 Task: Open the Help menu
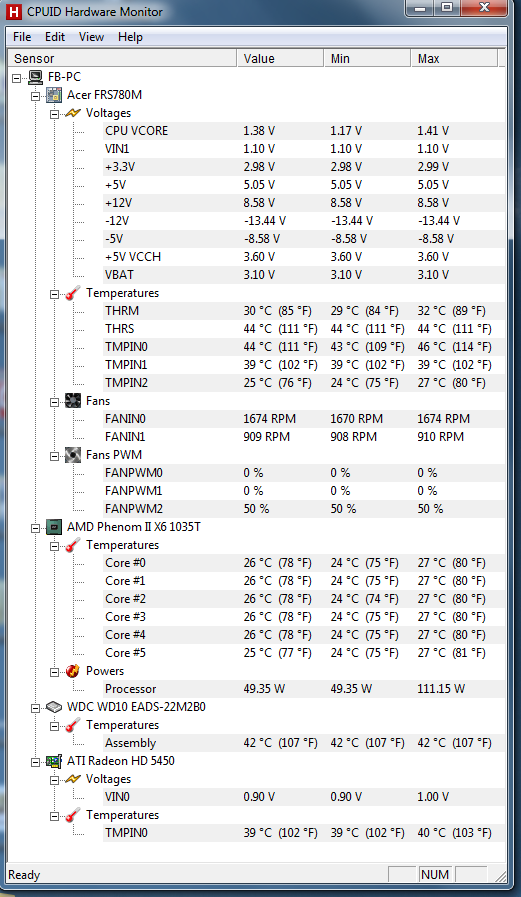click(130, 37)
